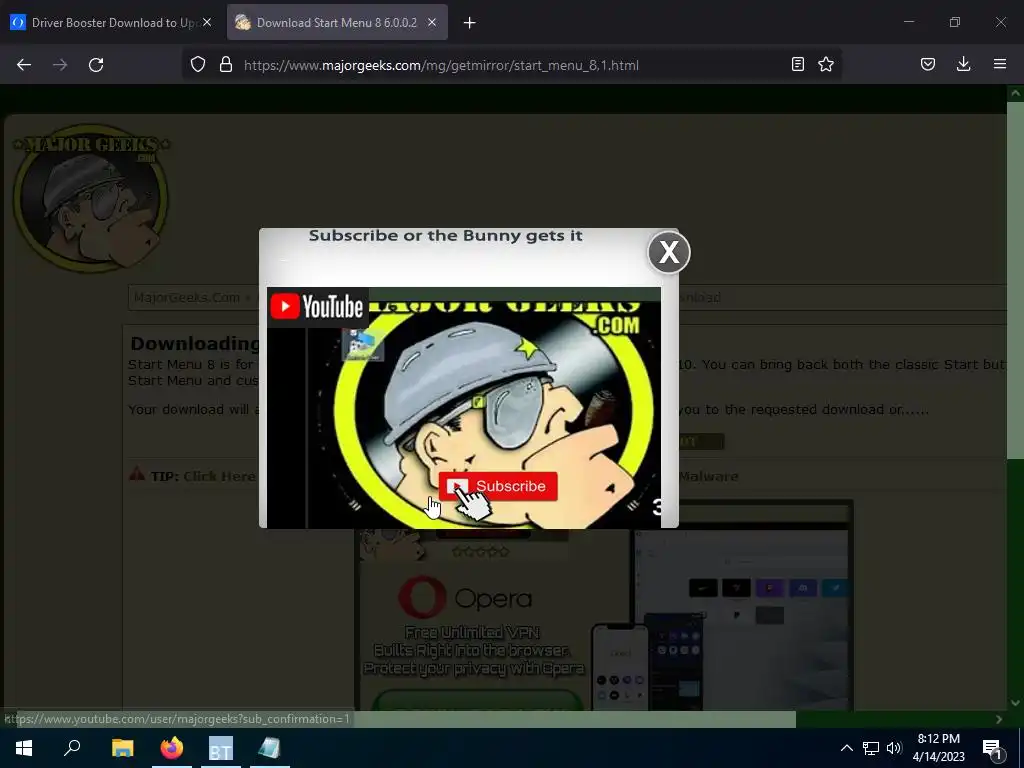The width and height of the screenshot is (1024, 768).
Task: Click the BT app in taskbar
Action: [221, 748]
